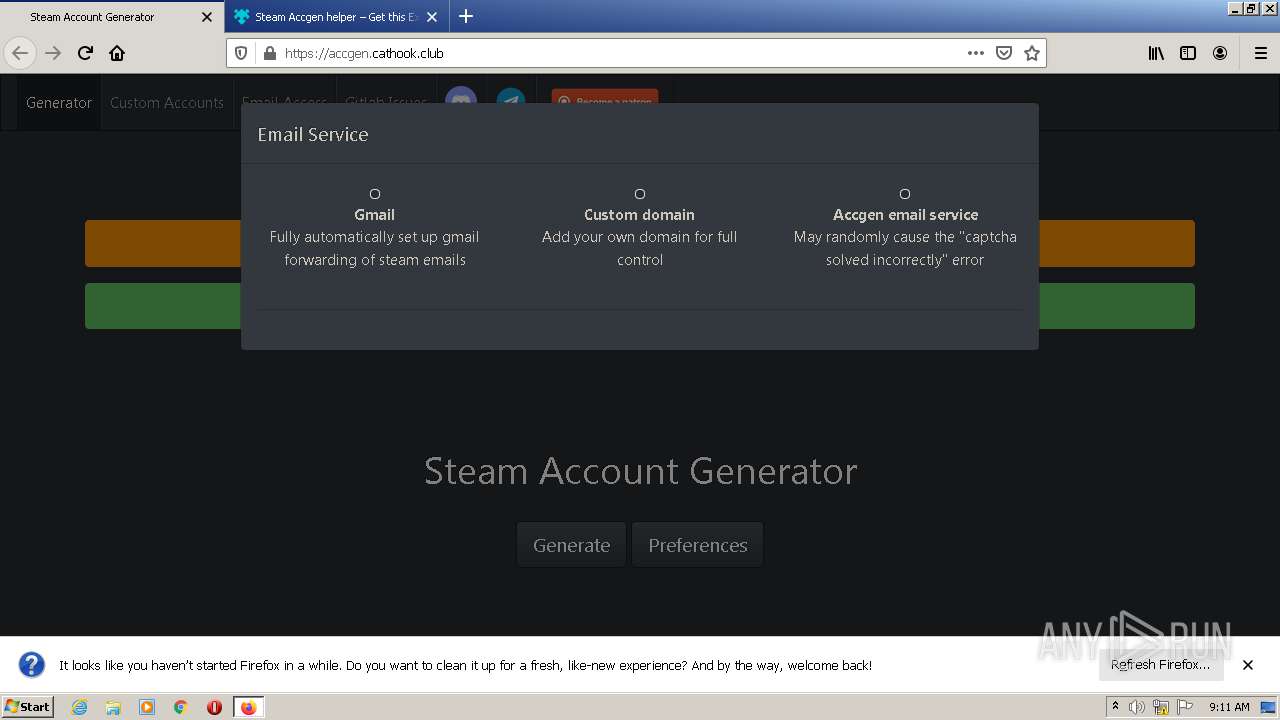Select the Accgen email service label text
1280x720 pixels.
pyautogui.click(x=905, y=214)
